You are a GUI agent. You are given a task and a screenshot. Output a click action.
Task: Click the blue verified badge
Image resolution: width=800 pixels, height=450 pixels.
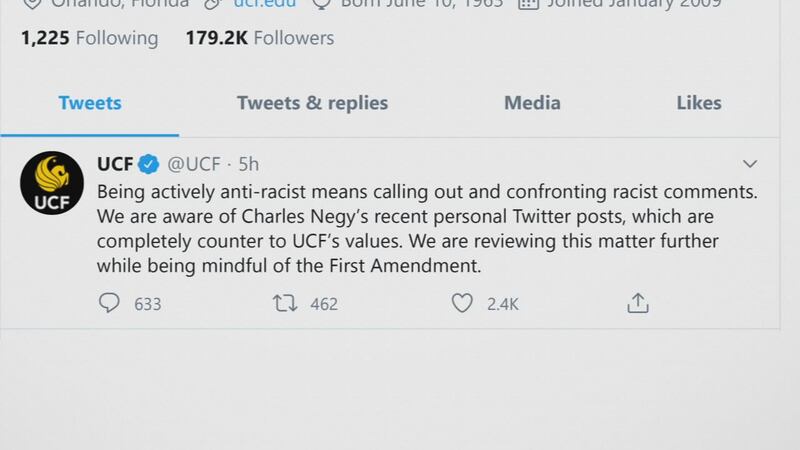pos(148,164)
